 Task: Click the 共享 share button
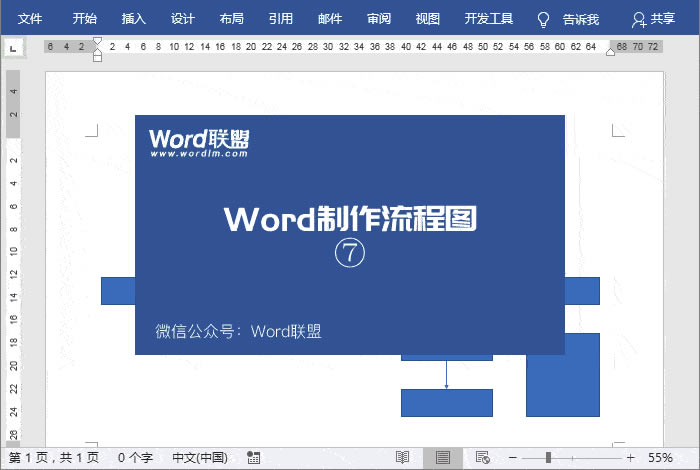point(654,19)
